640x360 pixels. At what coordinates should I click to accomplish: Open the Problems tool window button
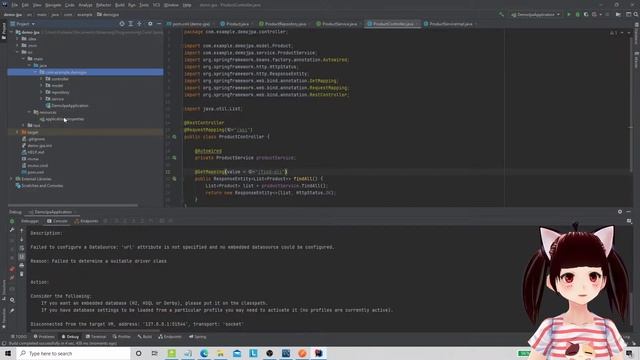(x=44, y=337)
